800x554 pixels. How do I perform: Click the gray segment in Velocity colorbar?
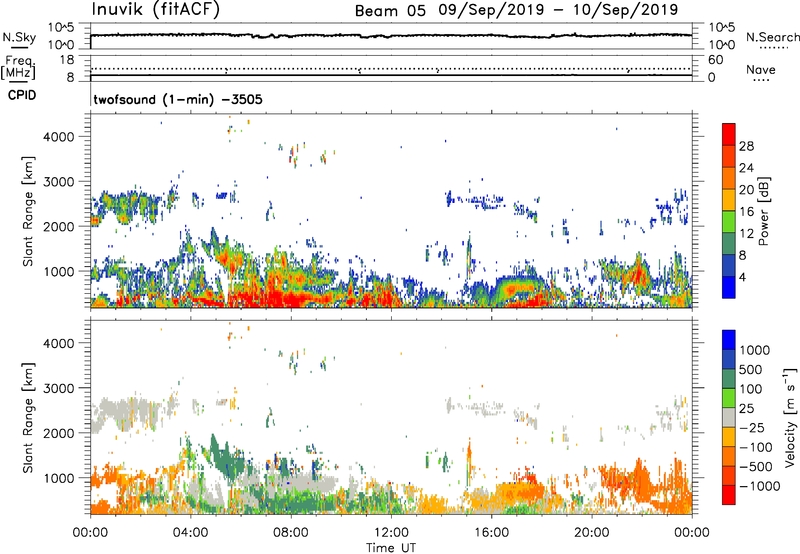point(729,417)
